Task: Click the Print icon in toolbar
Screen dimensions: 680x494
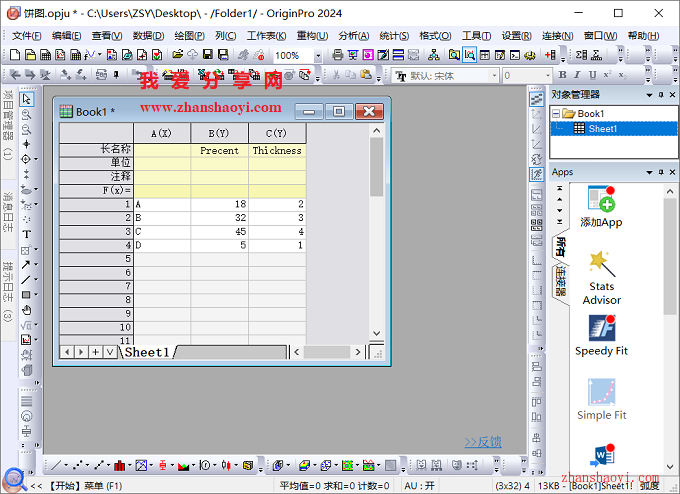Action: click(337, 55)
